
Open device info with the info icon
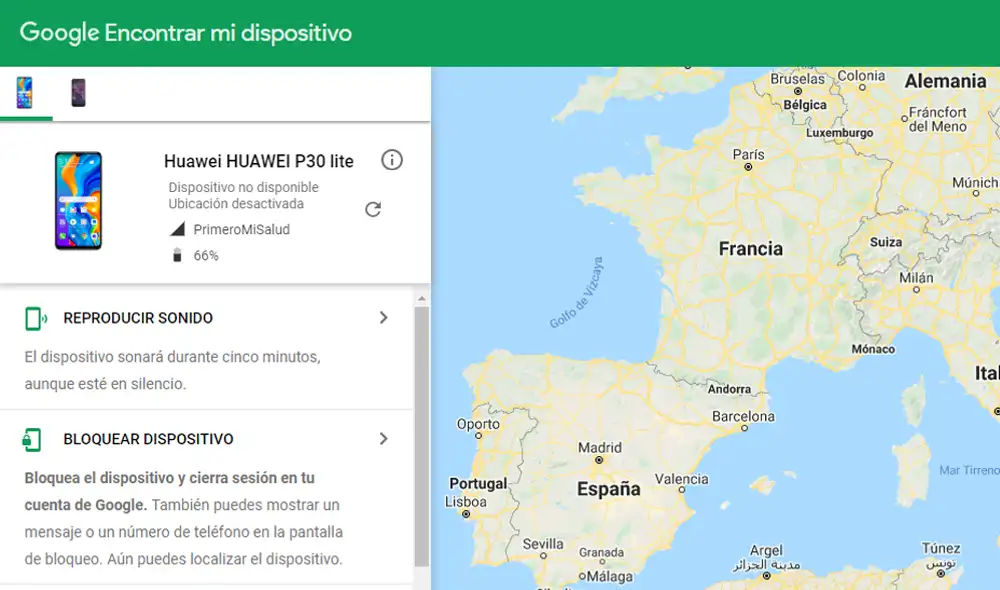click(x=392, y=160)
